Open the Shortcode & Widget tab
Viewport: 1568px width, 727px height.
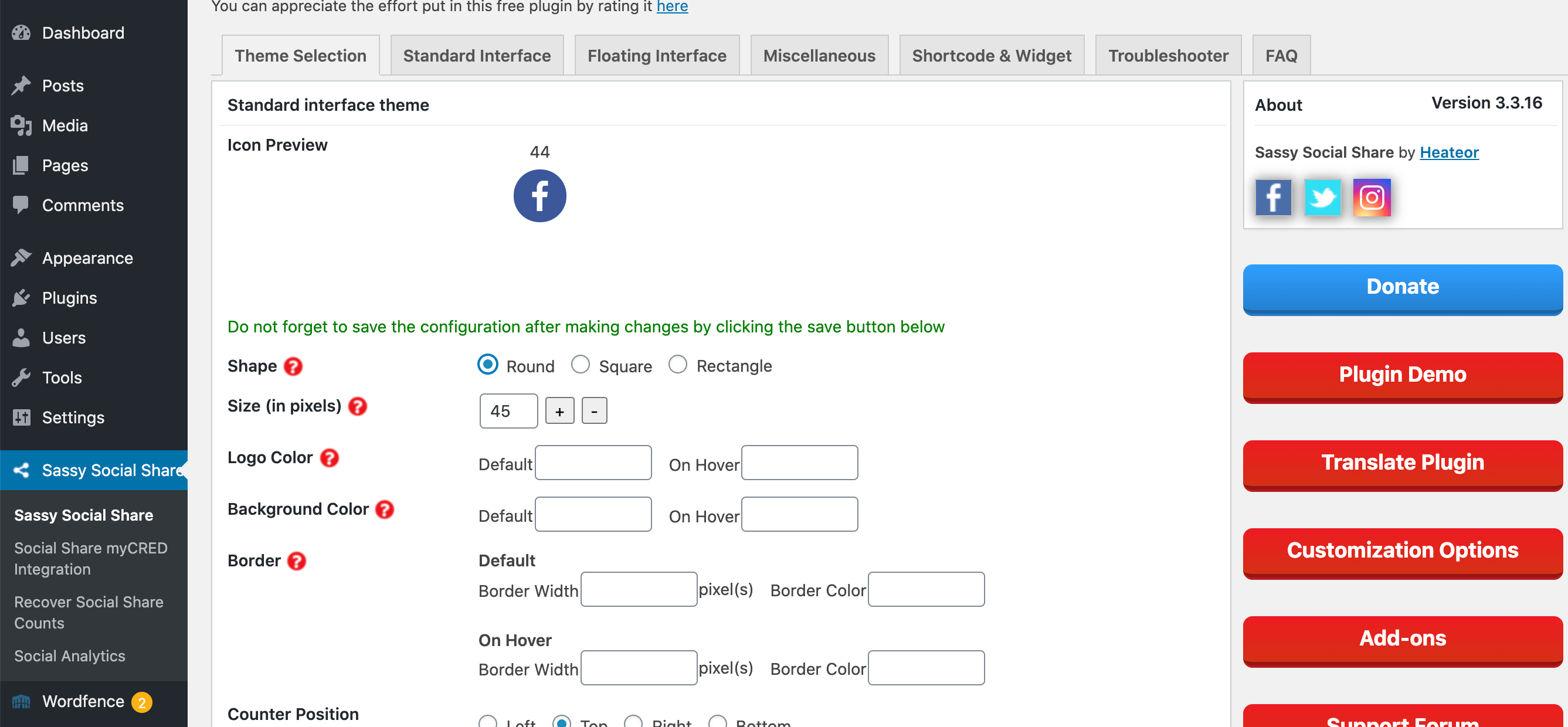click(990, 55)
